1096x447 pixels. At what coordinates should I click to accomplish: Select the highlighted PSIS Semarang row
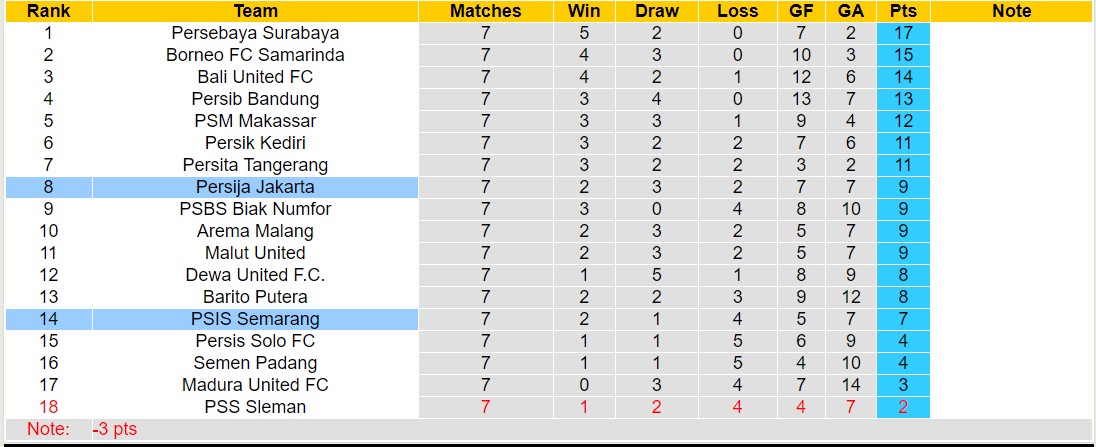point(255,319)
